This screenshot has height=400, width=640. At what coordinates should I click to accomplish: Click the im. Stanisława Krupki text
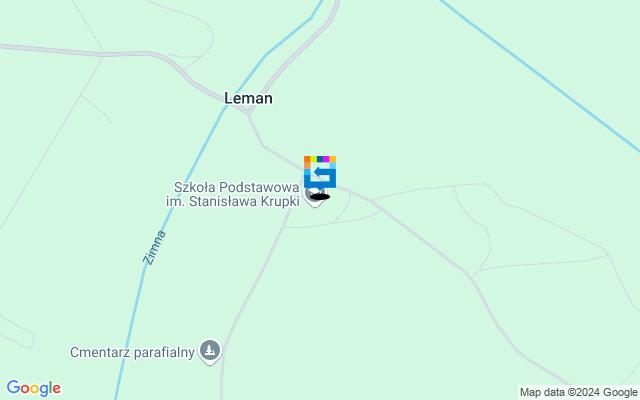coord(233,202)
